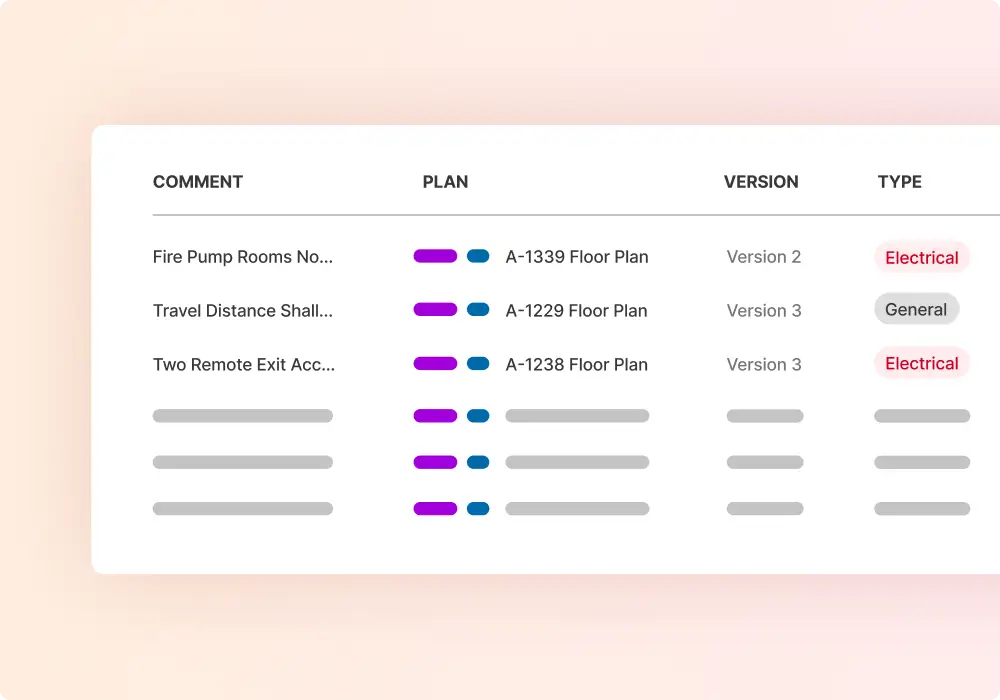Open A-1339 Floor Plan
1000x700 pixels.
tap(577, 257)
